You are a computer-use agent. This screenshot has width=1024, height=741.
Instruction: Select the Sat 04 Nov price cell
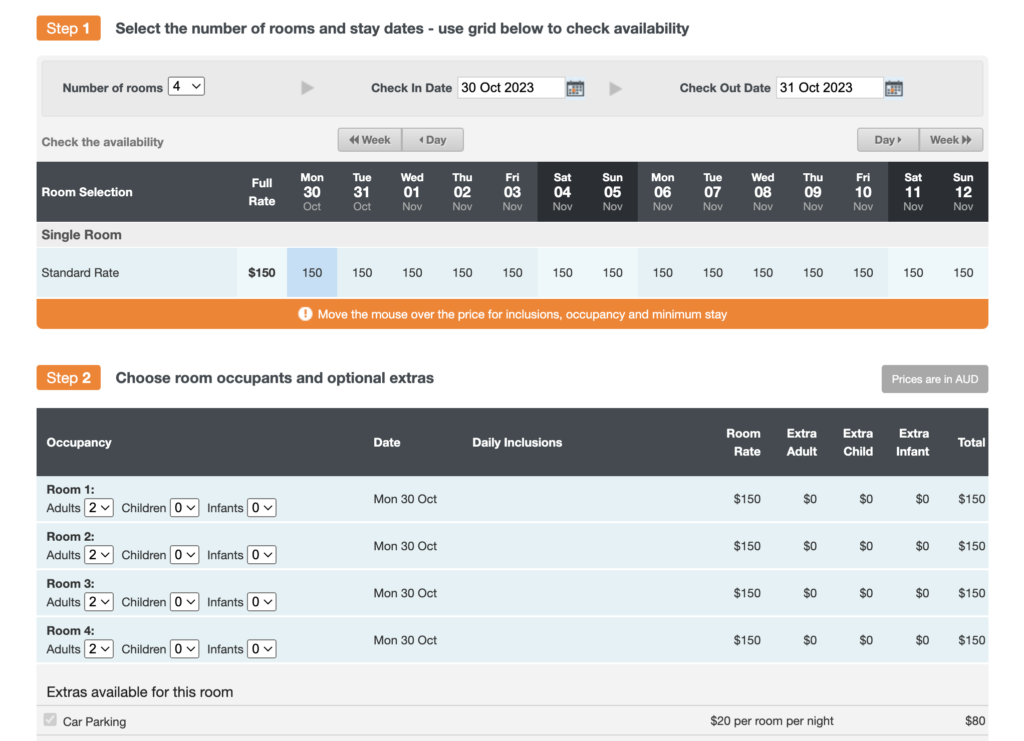point(563,273)
